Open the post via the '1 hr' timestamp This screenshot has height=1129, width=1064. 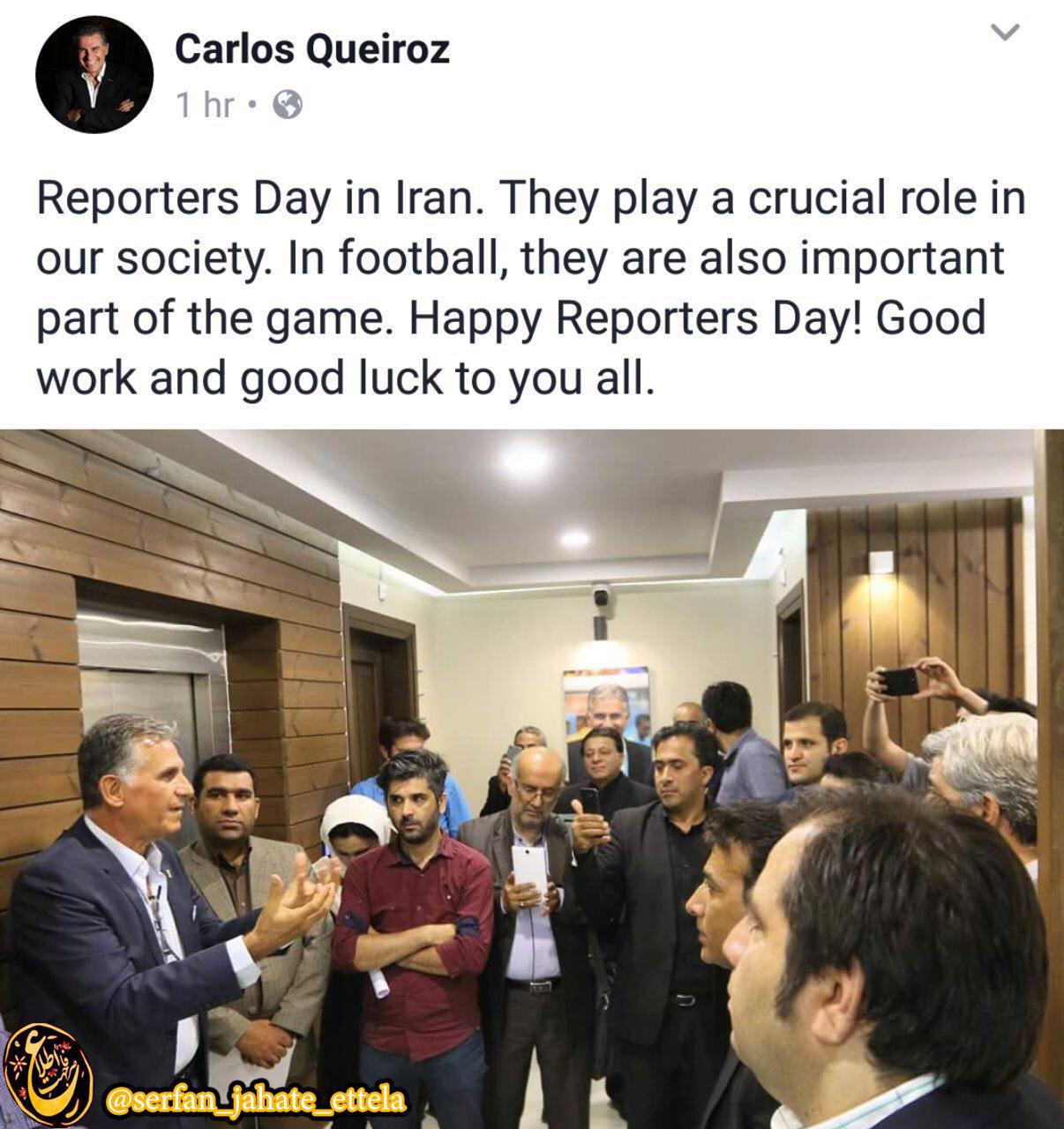[205, 106]
